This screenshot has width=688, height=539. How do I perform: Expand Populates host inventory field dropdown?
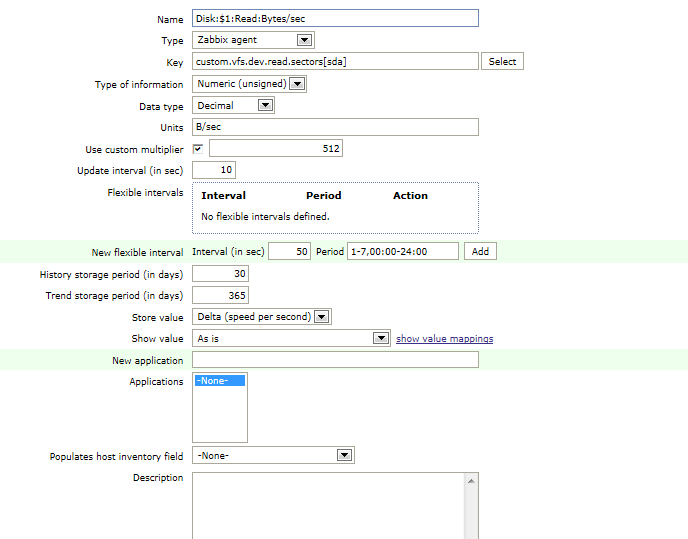tap(273, 455)
